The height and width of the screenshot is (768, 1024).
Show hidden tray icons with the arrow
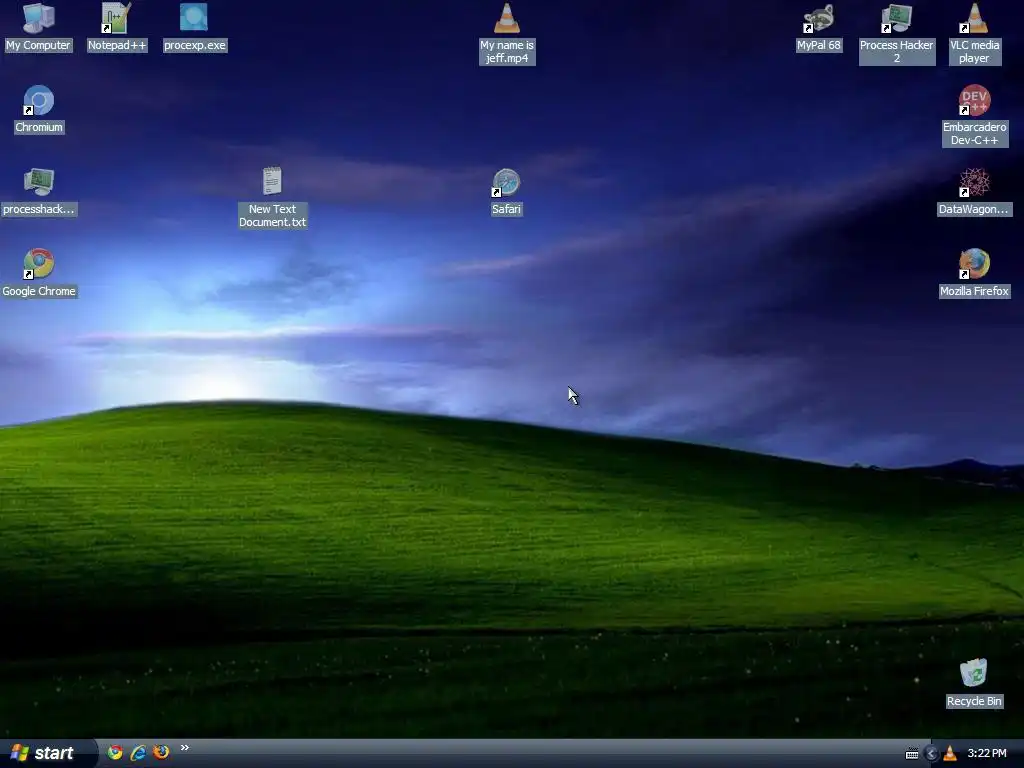click(931, 754)
